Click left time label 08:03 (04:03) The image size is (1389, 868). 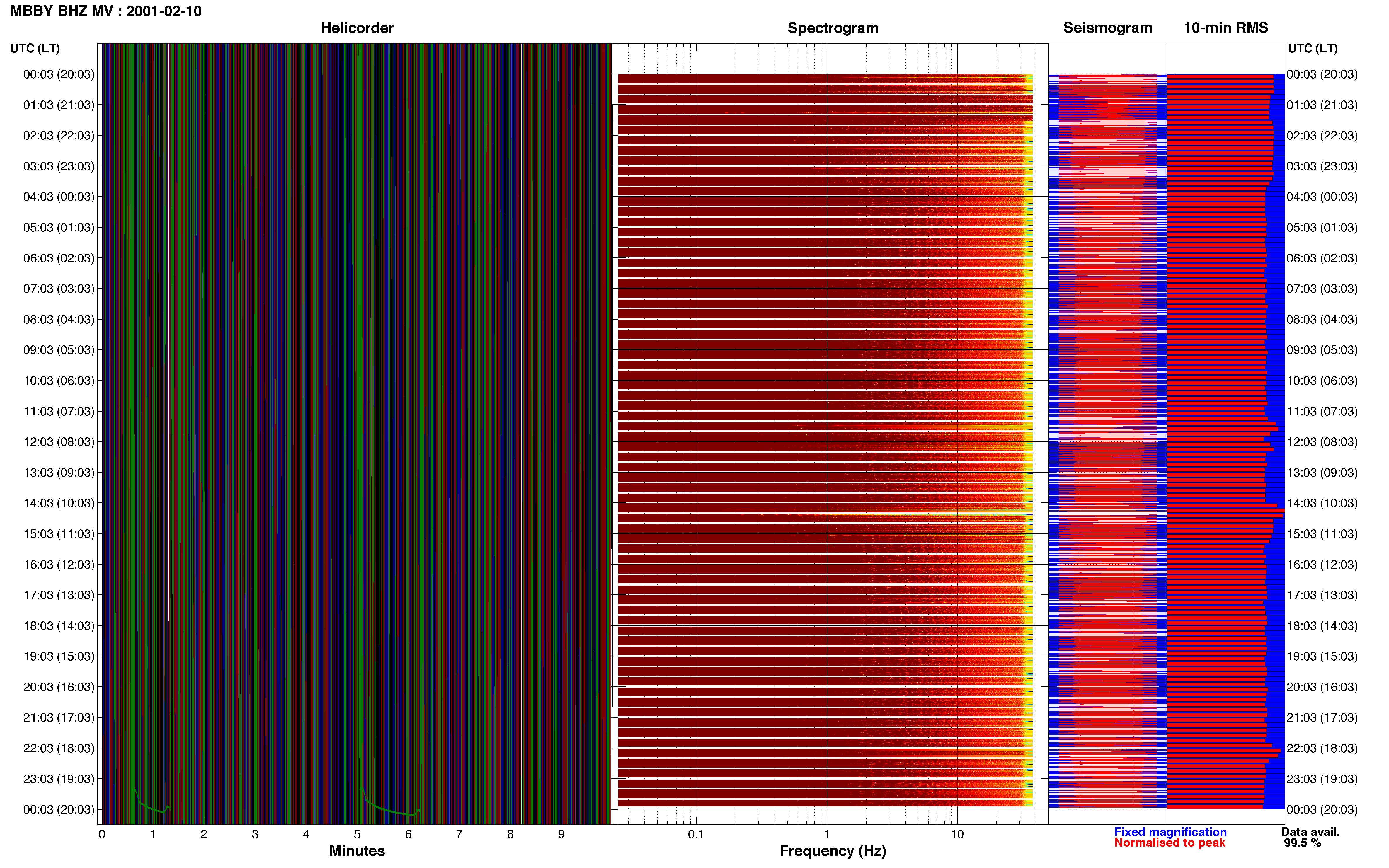[x=59, y=319]
